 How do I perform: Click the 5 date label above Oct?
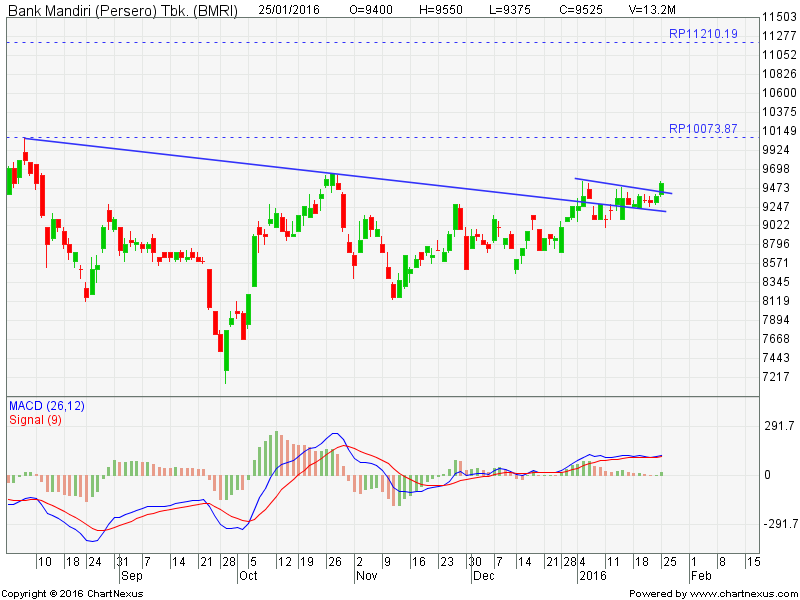coord(254,562)
